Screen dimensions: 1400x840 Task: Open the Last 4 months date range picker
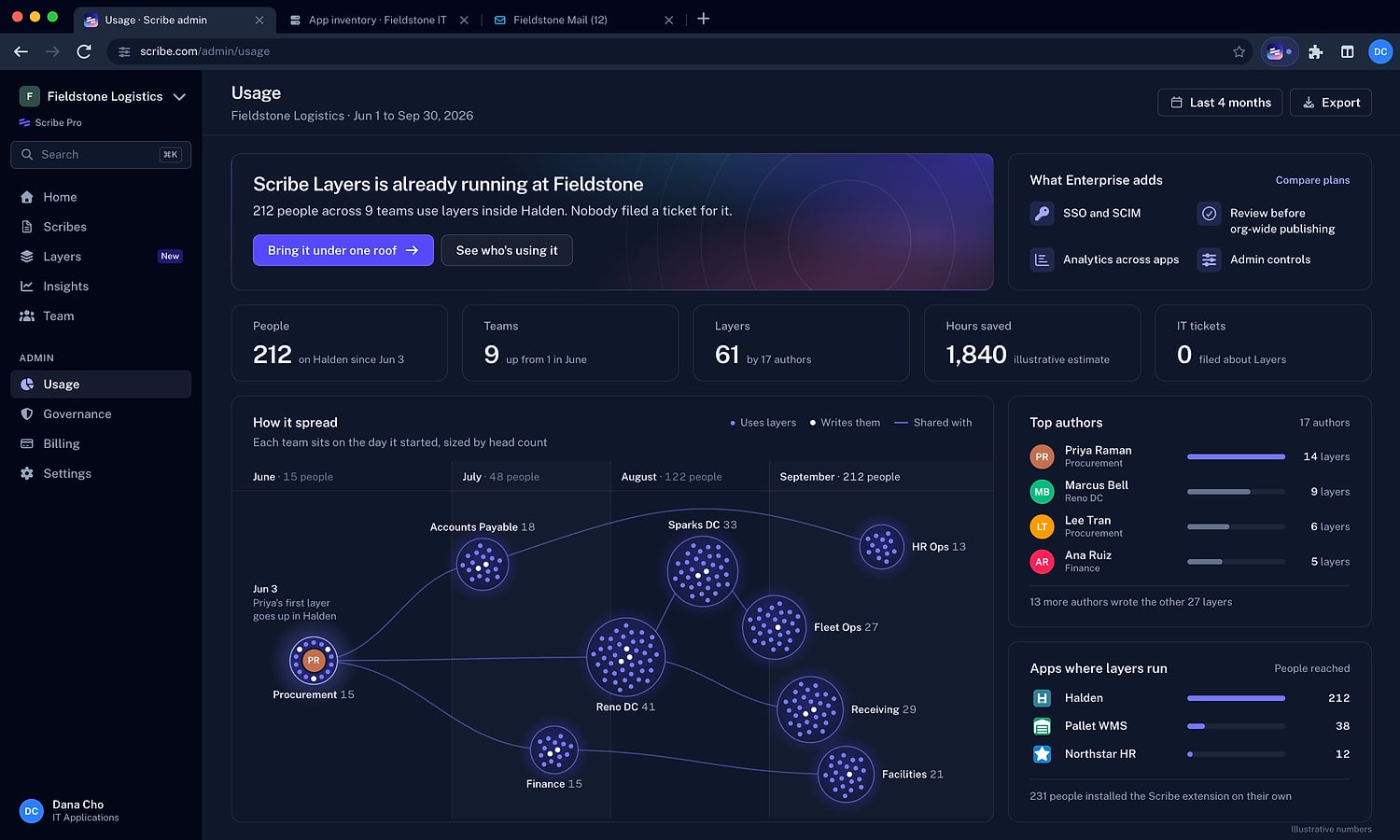[x=1220, y=103]
